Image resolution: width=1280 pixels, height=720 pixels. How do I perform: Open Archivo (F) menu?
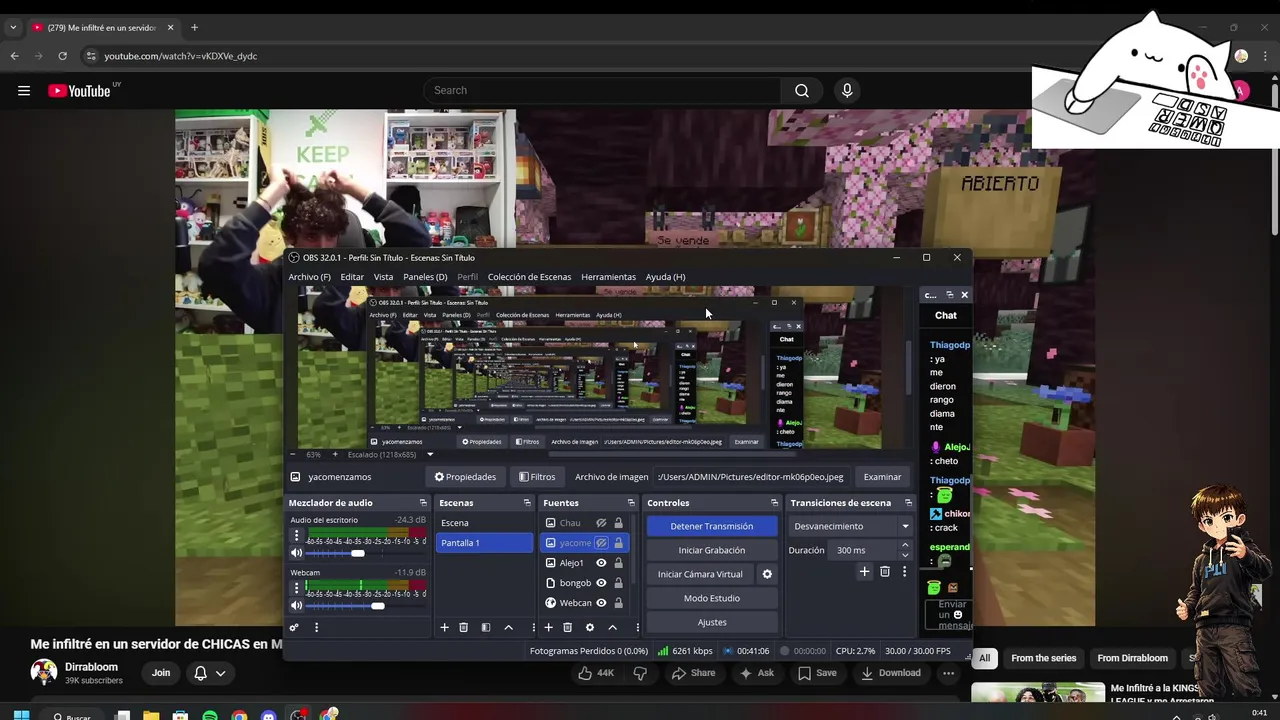(309, 277)
